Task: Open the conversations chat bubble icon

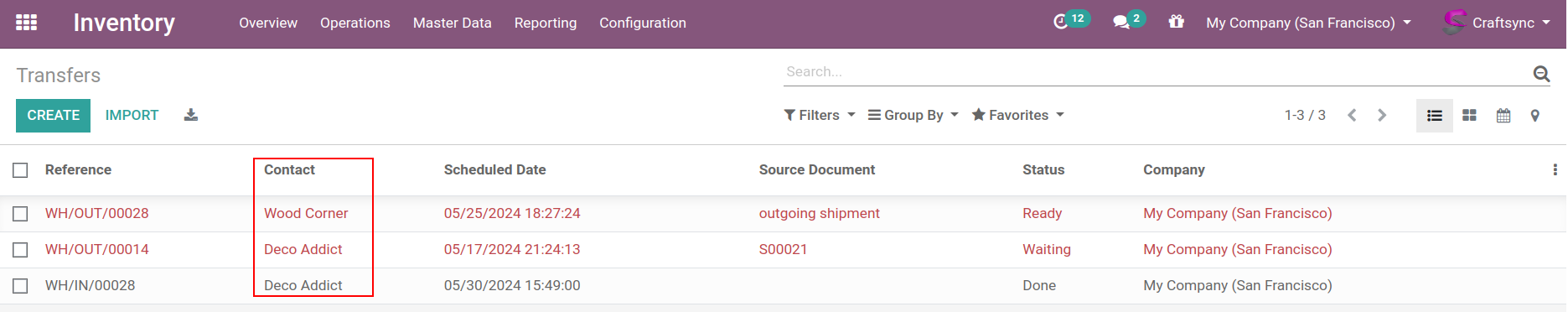Action: tap(1121, 23)
